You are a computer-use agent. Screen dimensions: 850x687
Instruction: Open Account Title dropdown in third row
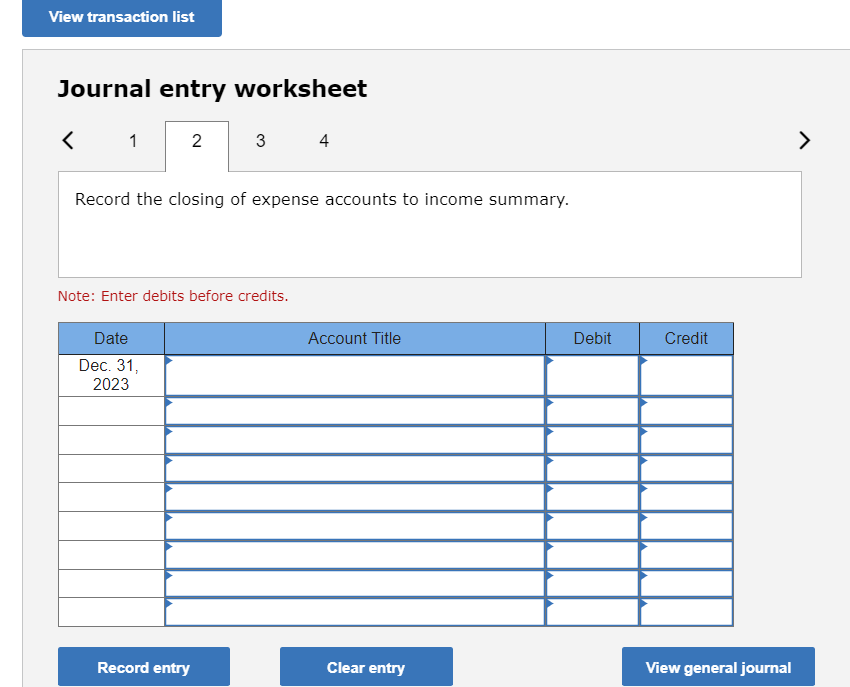click(355, 440)
